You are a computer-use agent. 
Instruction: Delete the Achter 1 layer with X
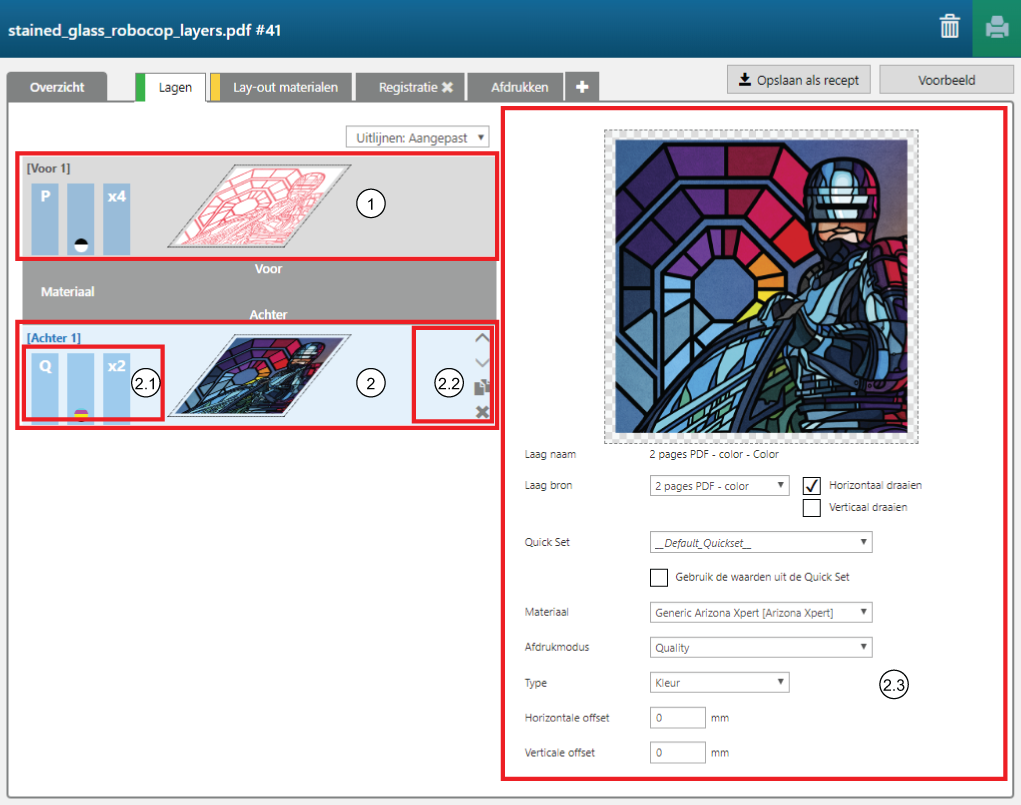click(x=482, y=412)
